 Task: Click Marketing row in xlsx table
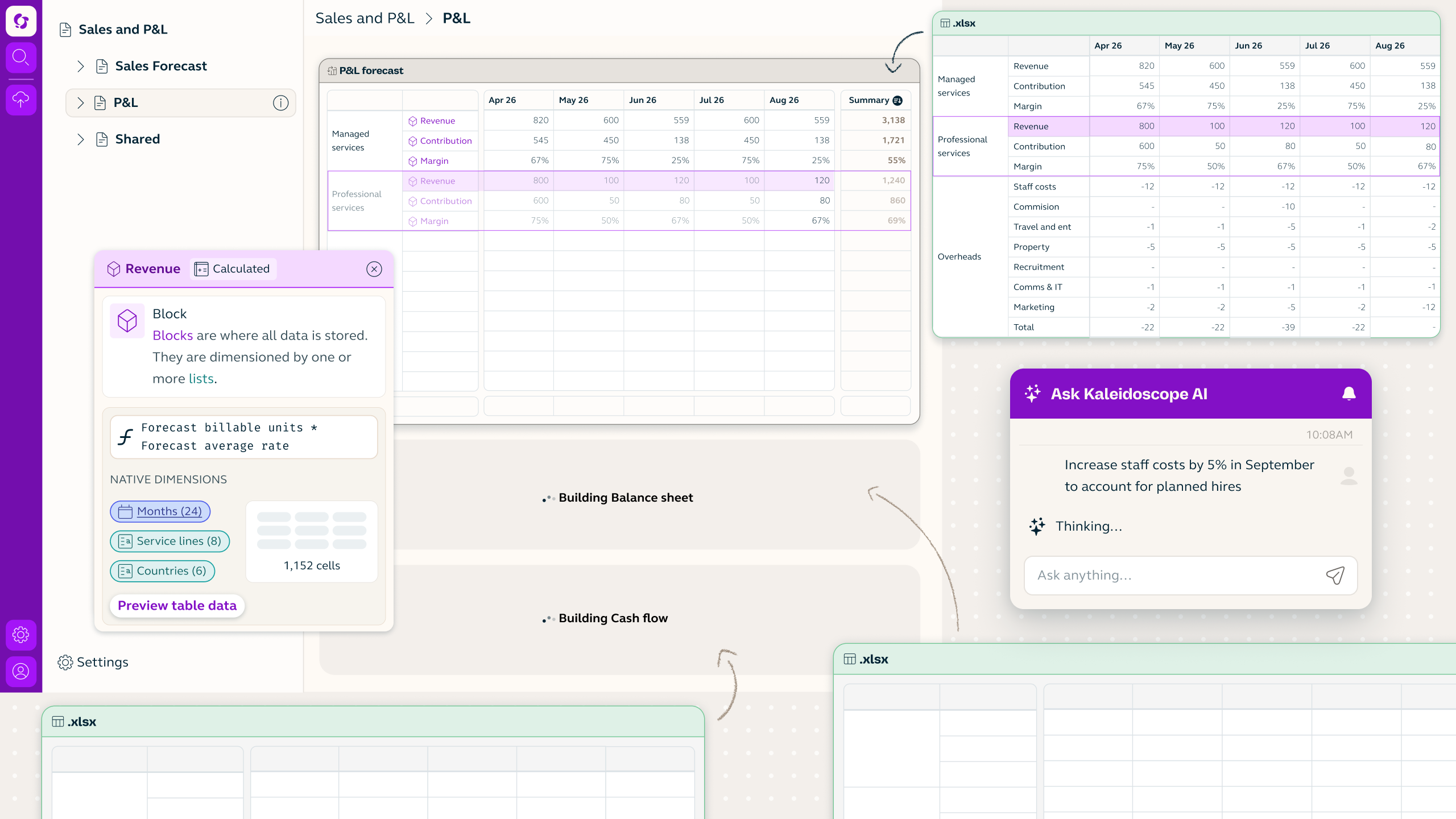tap(1223, 307)
